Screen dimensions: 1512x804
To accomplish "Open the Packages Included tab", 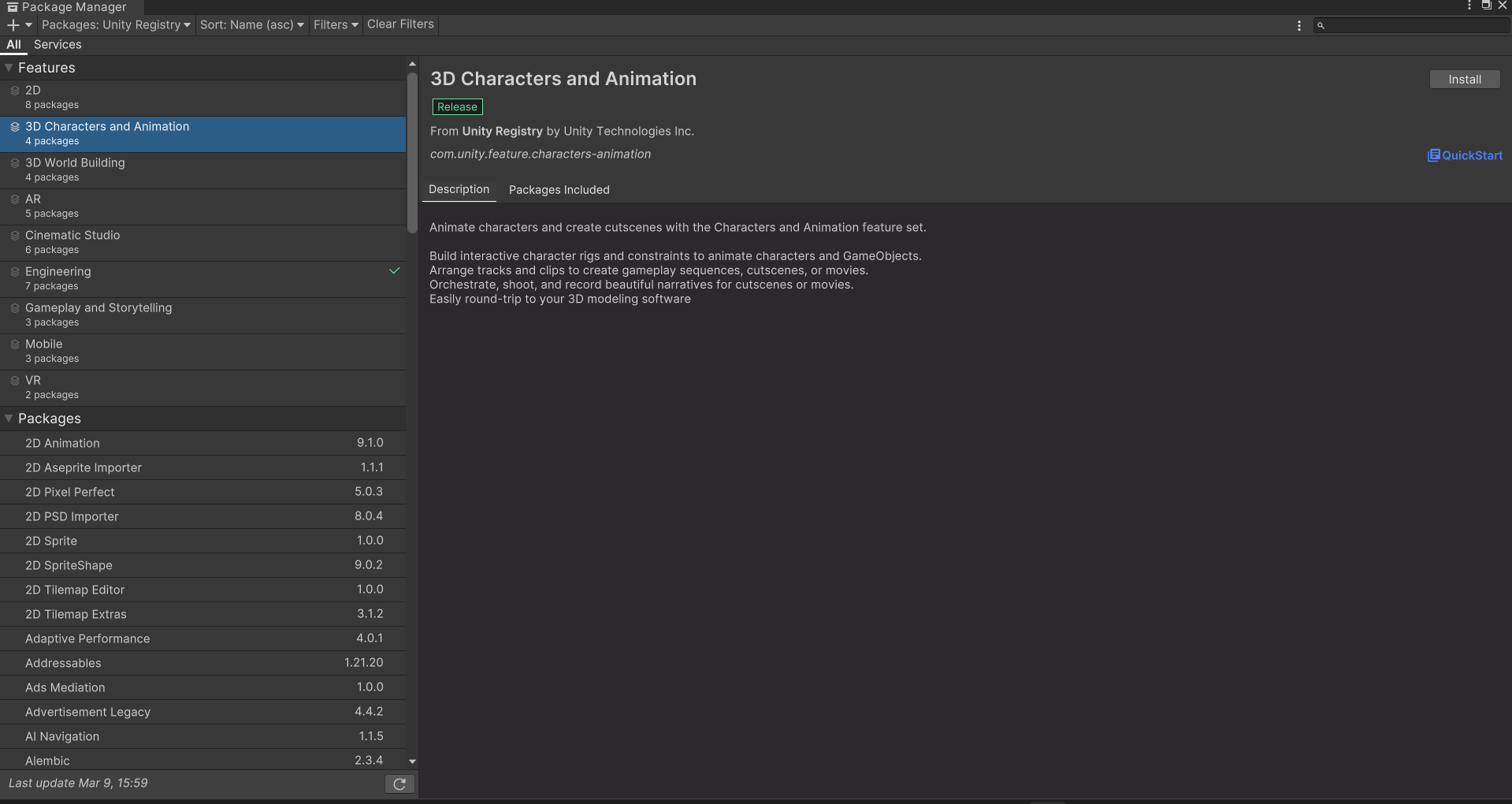I will pos(559,190).
